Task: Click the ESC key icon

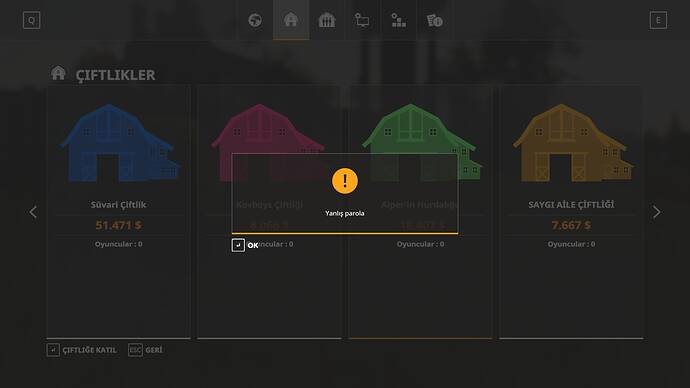Action: coord(135,350)
